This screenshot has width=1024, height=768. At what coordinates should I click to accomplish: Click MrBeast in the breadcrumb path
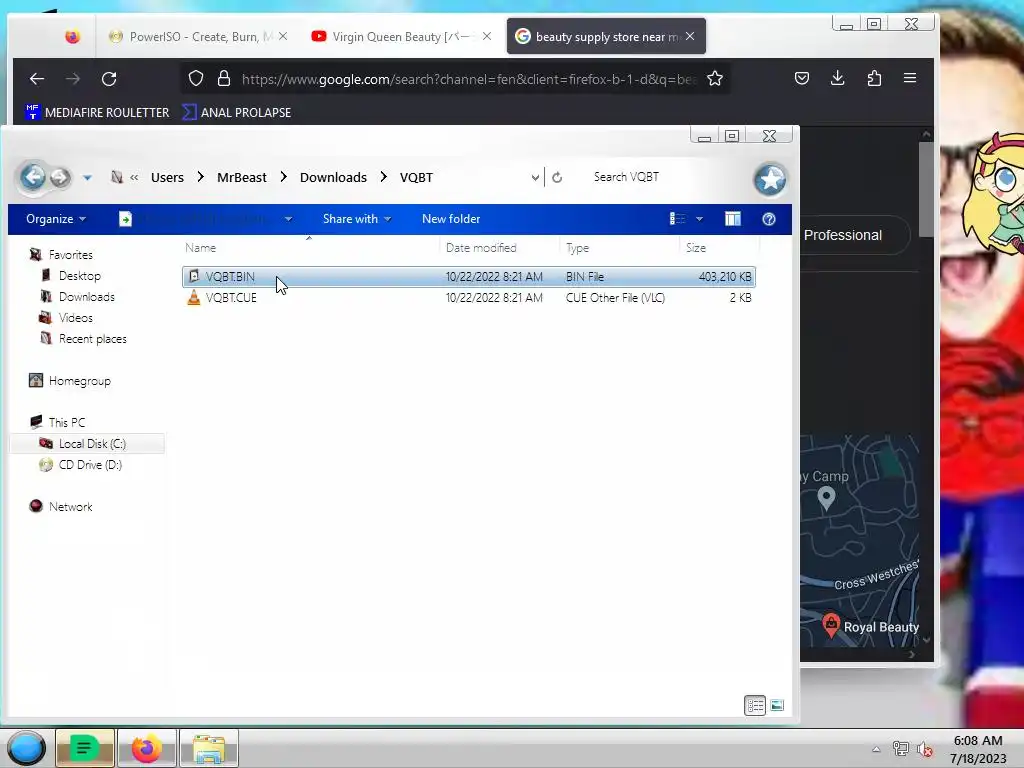(x=242, y=178)
